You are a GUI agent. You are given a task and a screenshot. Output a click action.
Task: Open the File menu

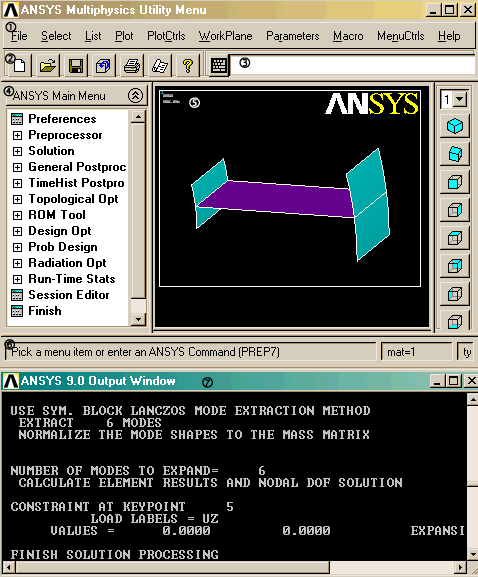19,36
